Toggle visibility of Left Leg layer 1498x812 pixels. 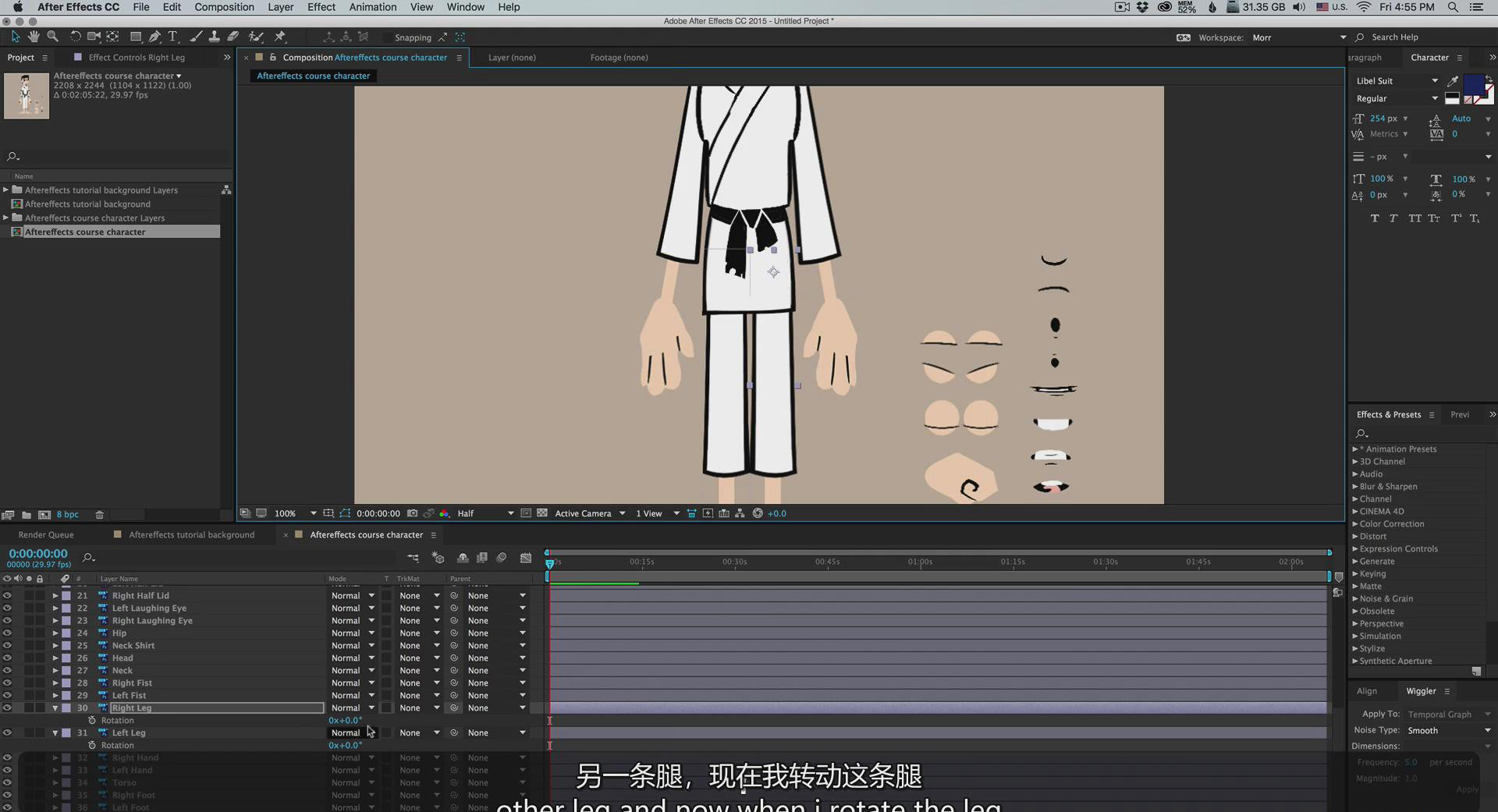click(x=7, y=733)
